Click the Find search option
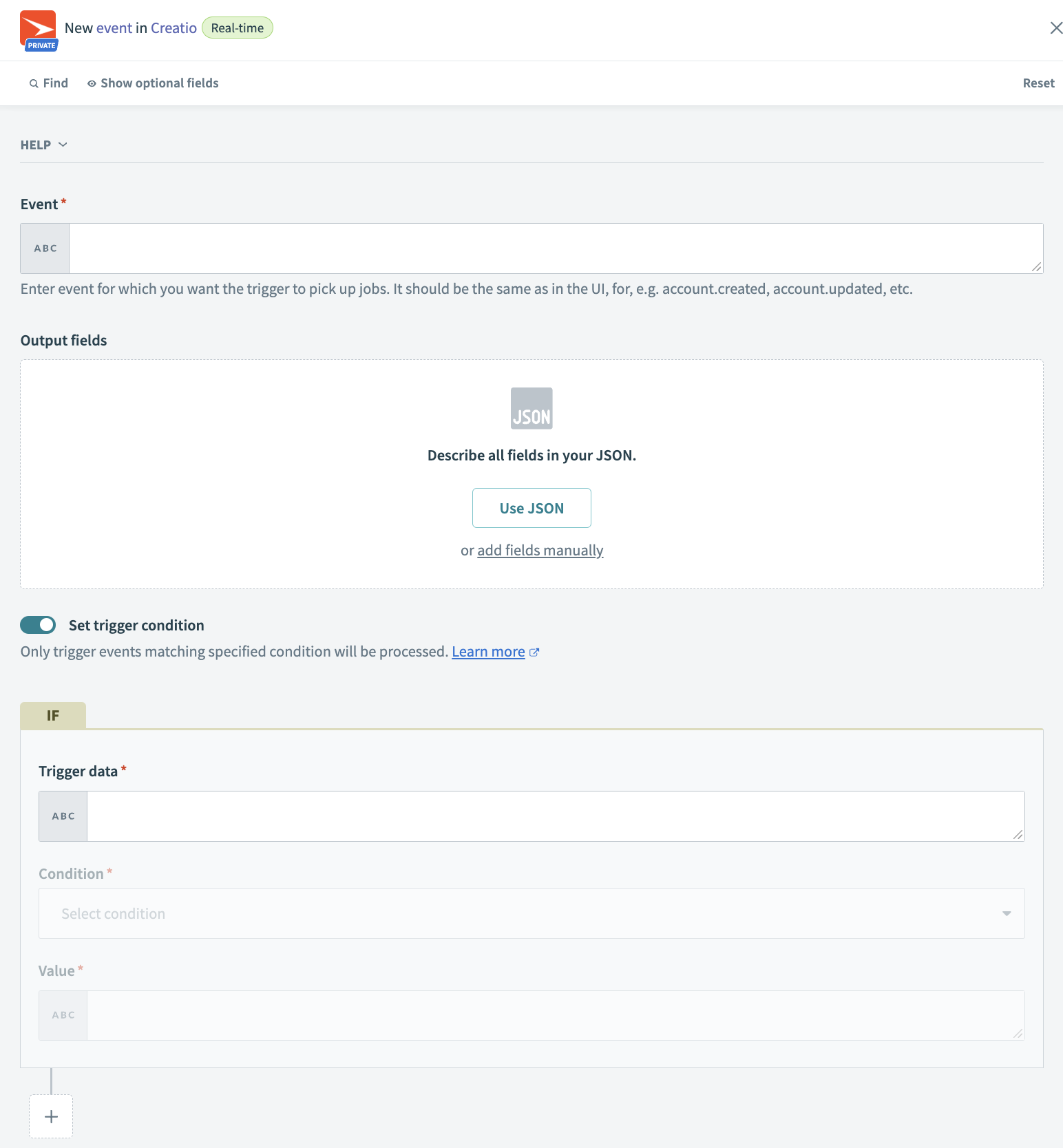1063x1148 pixels. click(49, 83)
